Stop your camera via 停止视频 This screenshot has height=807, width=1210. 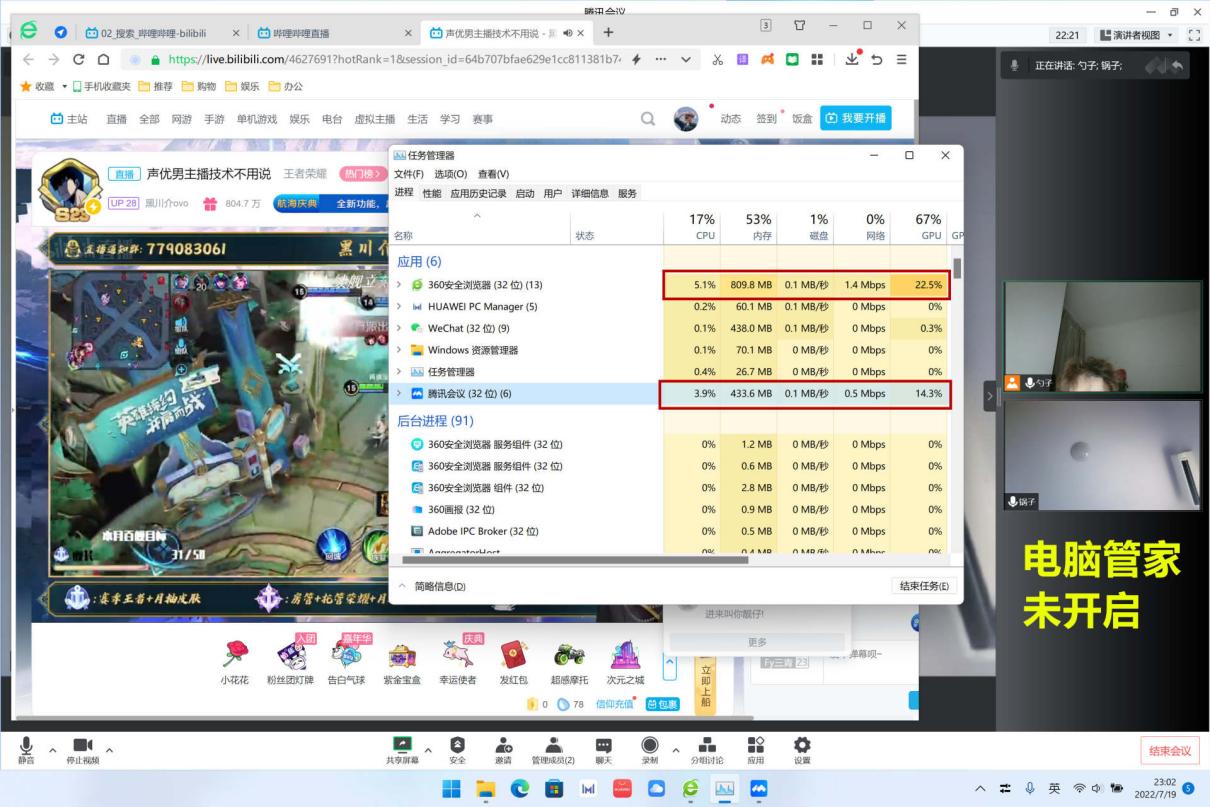pyautogui.click(x=83, y=747)
